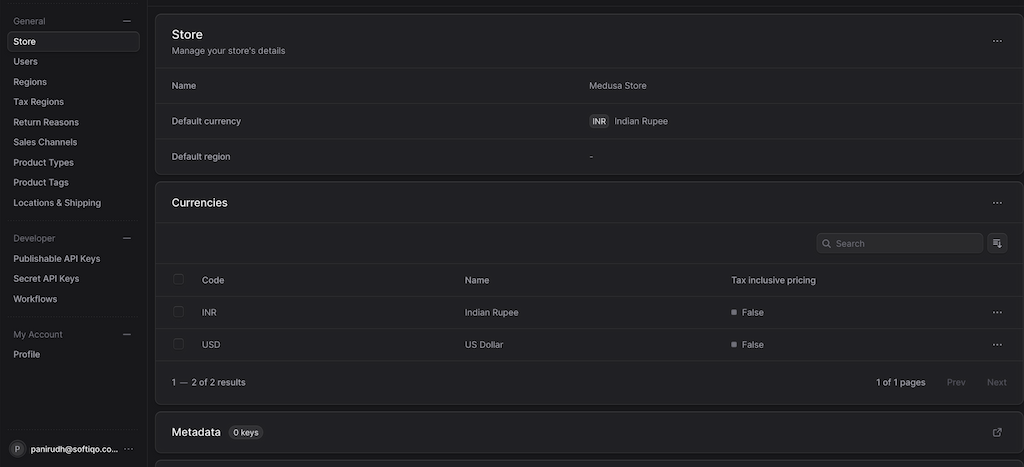The width and height of the screenshot is (1024, 467).
Task: Click the user avatar icon
Action: pyautogui.click(x=18, y=449)
